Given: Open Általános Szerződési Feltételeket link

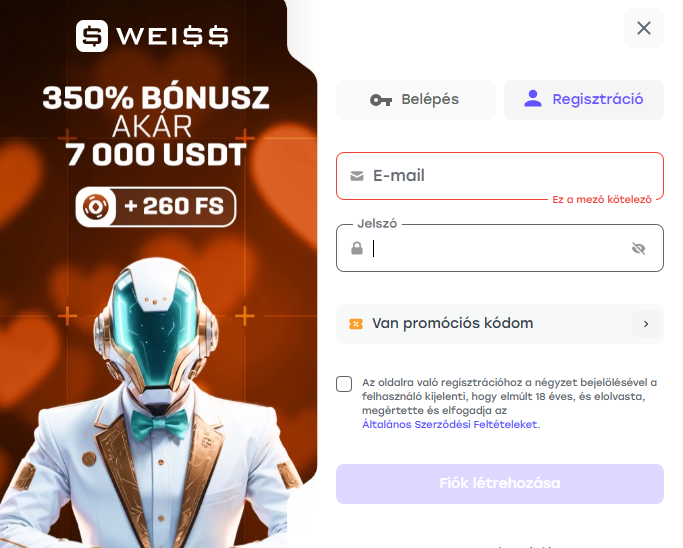Looking at the screenshot, I should pos(450,424).
